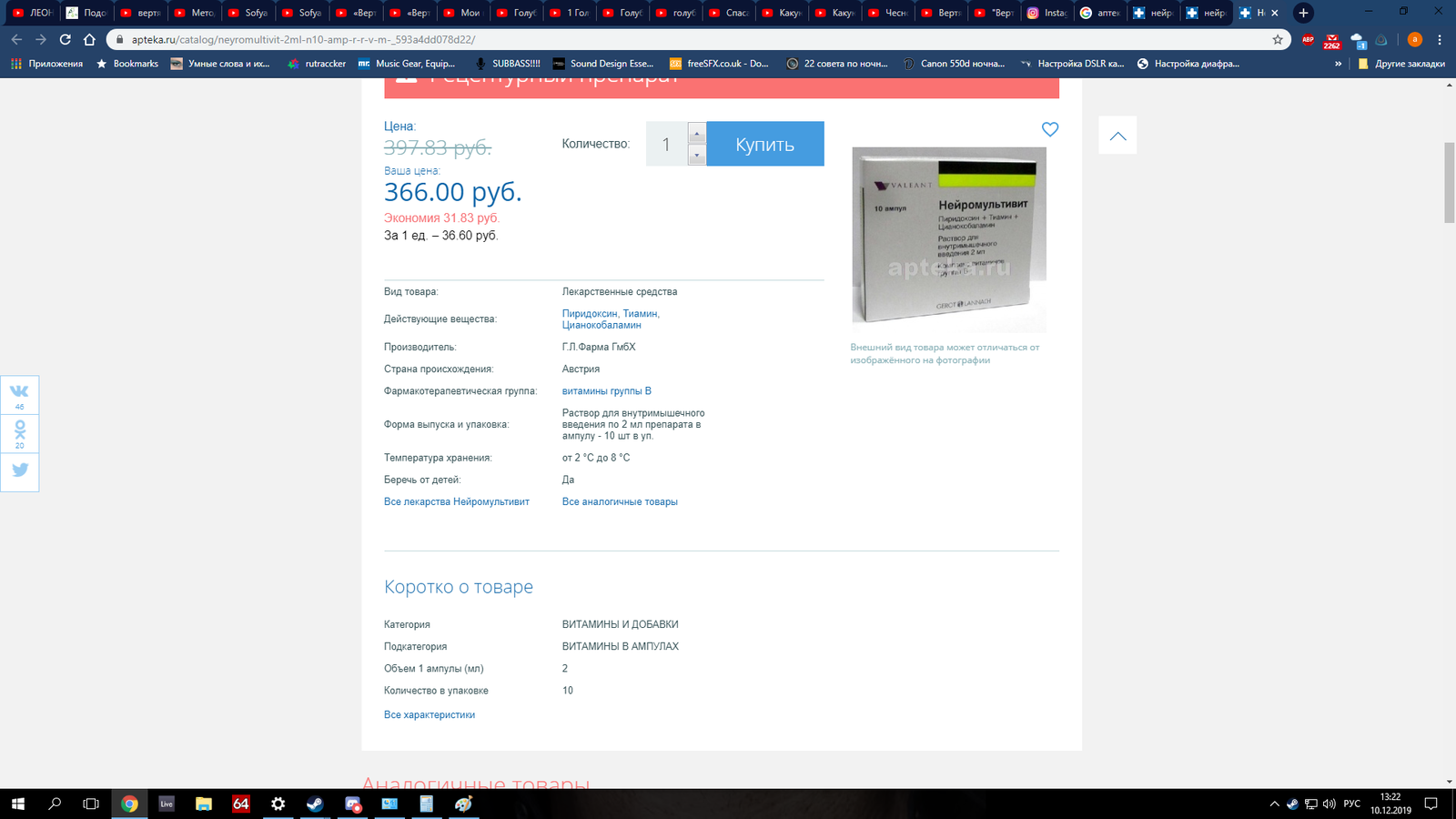Click the Chrome icon on taskbar
The width and height of the screenshot is (1456, 819).
pyautogui.click(x=129, y=804)
